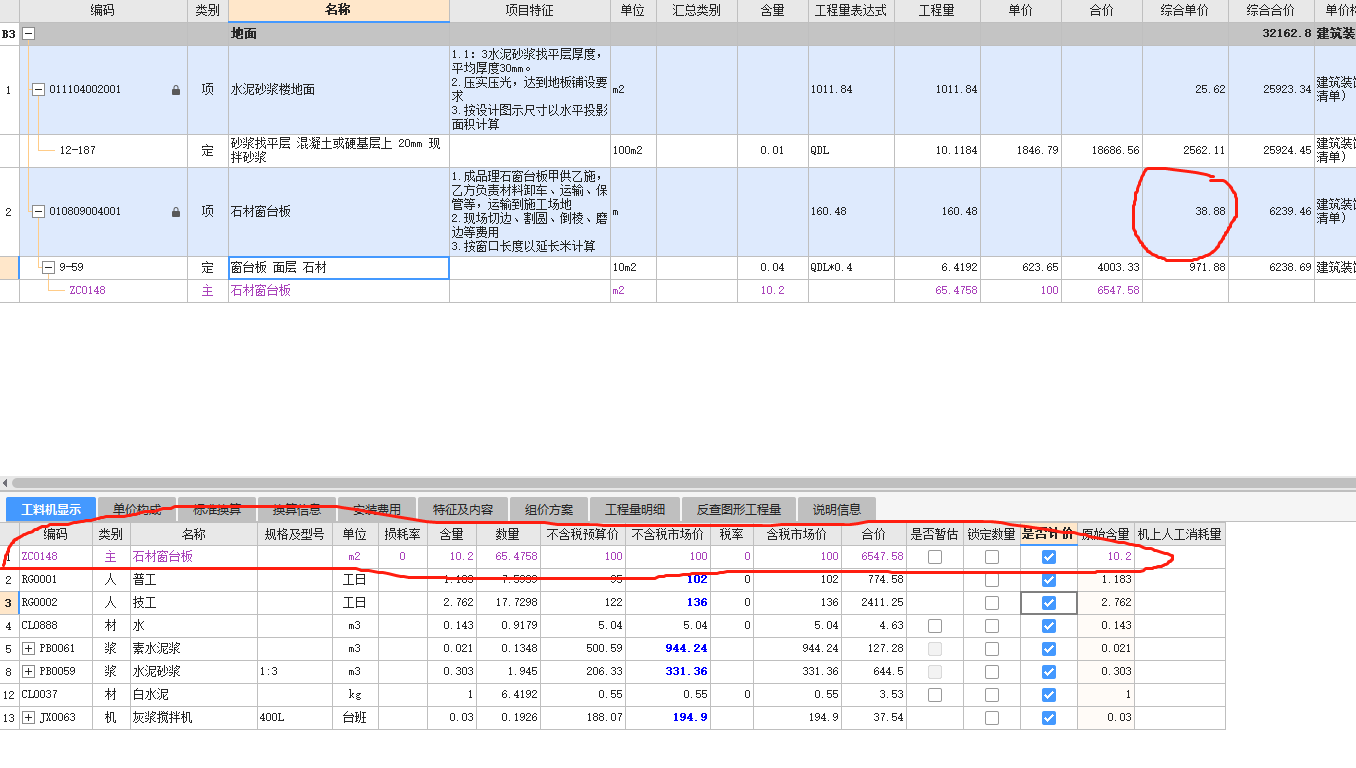Click expression cell QDL*0.4
This screenshot has height=768, width=1356.
click(851, 268)
